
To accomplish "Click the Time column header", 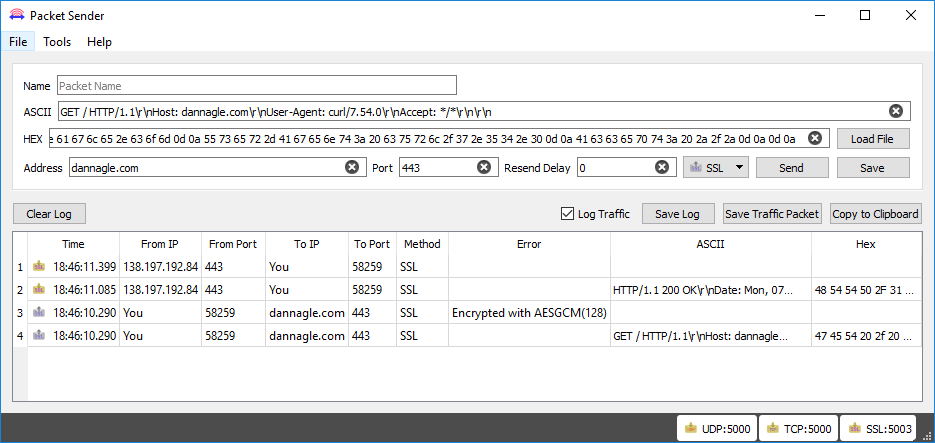I will [x=73, y=243].
